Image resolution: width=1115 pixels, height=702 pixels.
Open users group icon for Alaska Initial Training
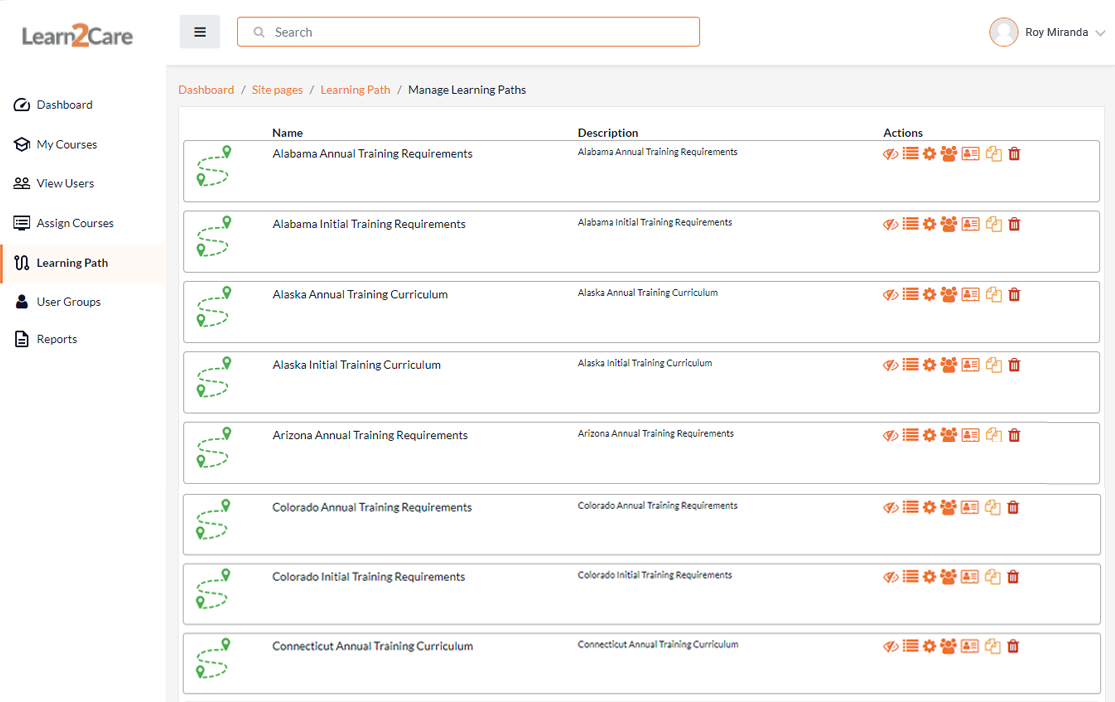[949, 365]
